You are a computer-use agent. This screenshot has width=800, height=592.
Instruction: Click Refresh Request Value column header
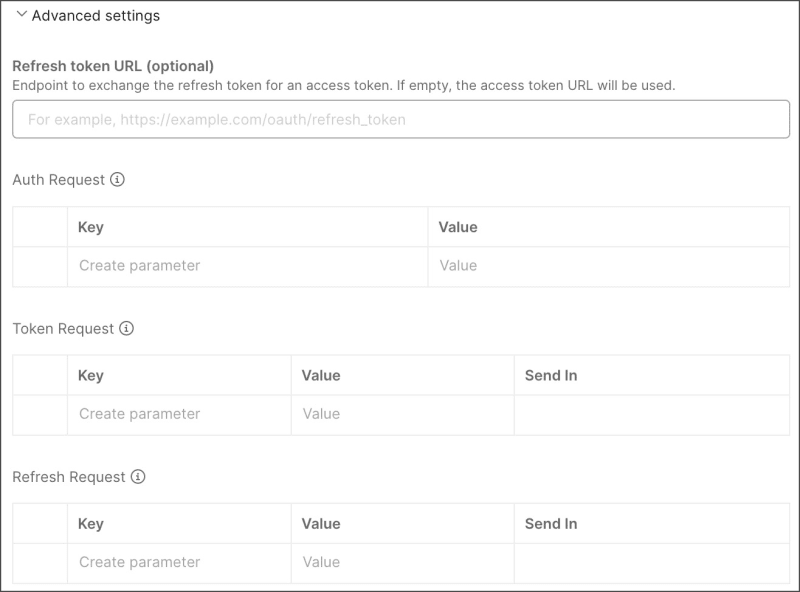pos(321,523)
